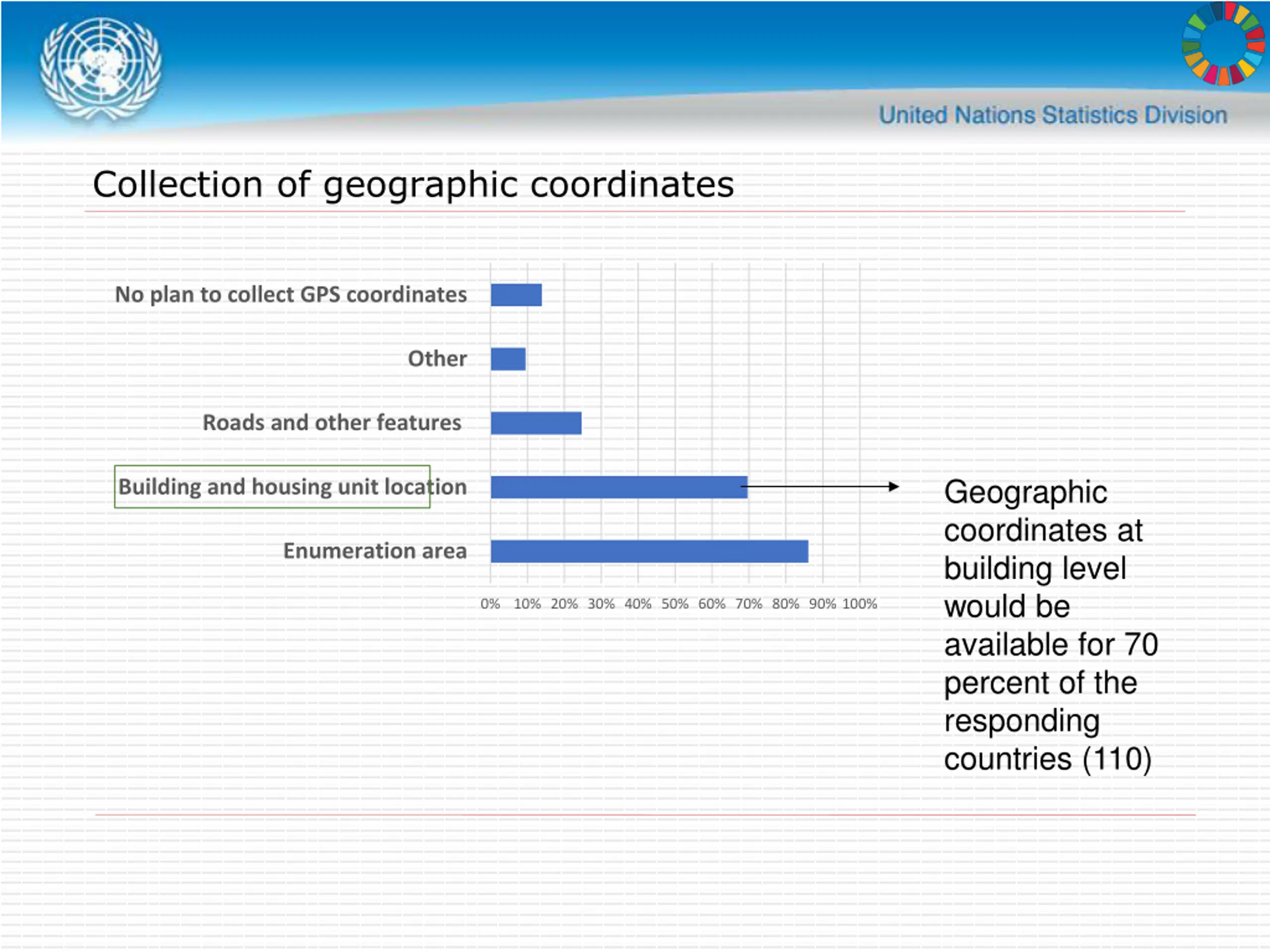Select 'Building and housing unit location' label

click(292, 487)
